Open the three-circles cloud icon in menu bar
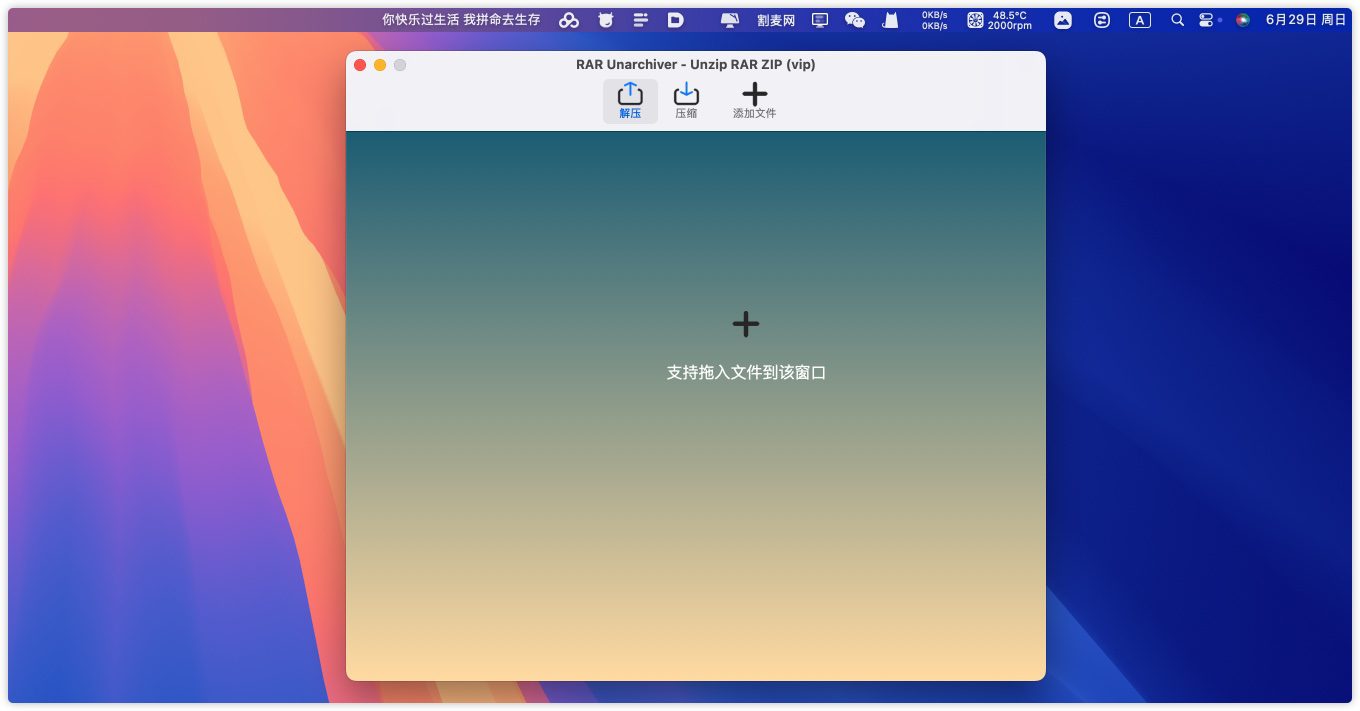The width and height of the screenshot is (1360, 711). tap(569, 20)
